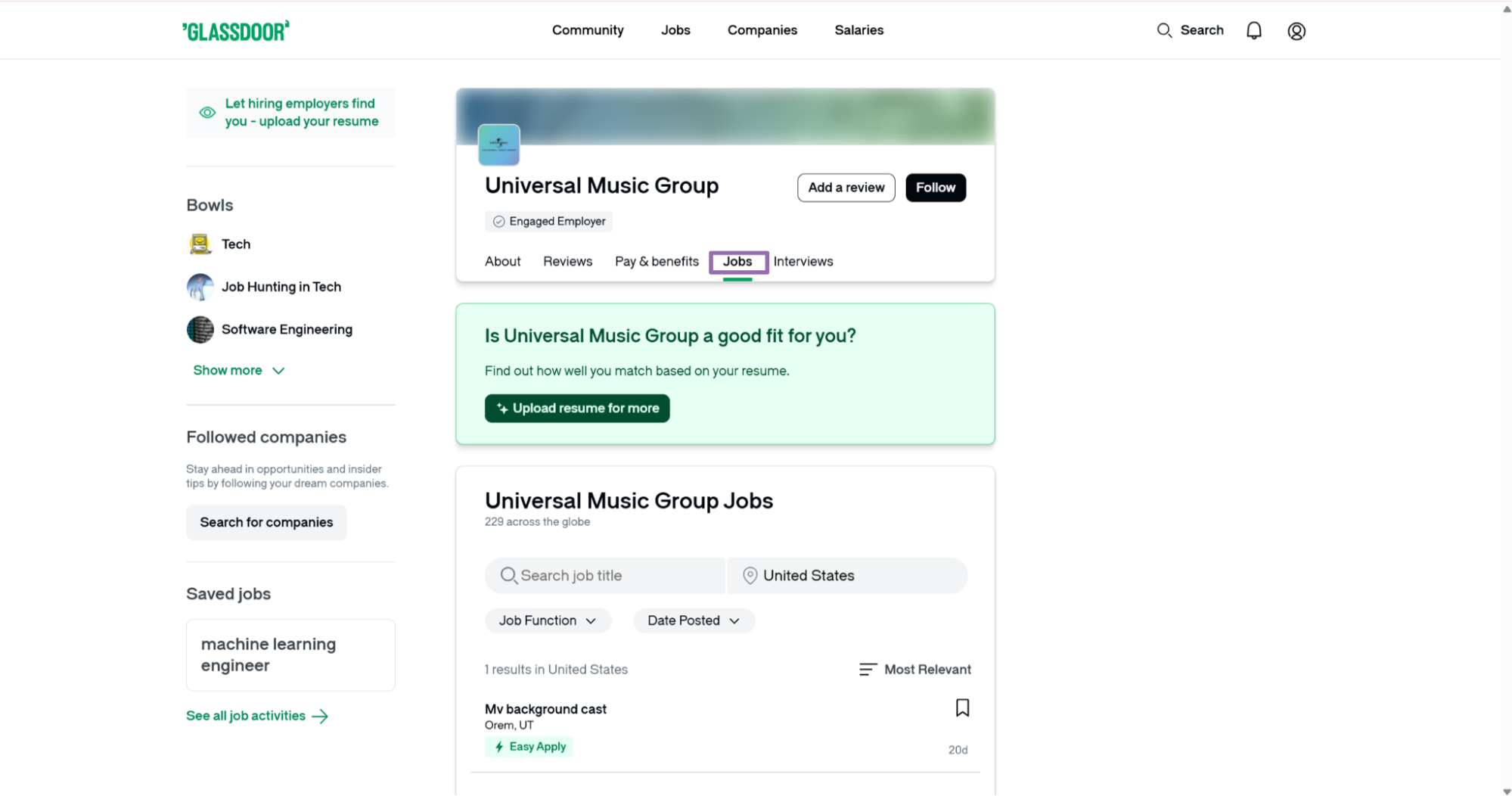1512x796 pixels.
Task: Click the Engaged Employer checkmark badge
Action: pos(498,222)
